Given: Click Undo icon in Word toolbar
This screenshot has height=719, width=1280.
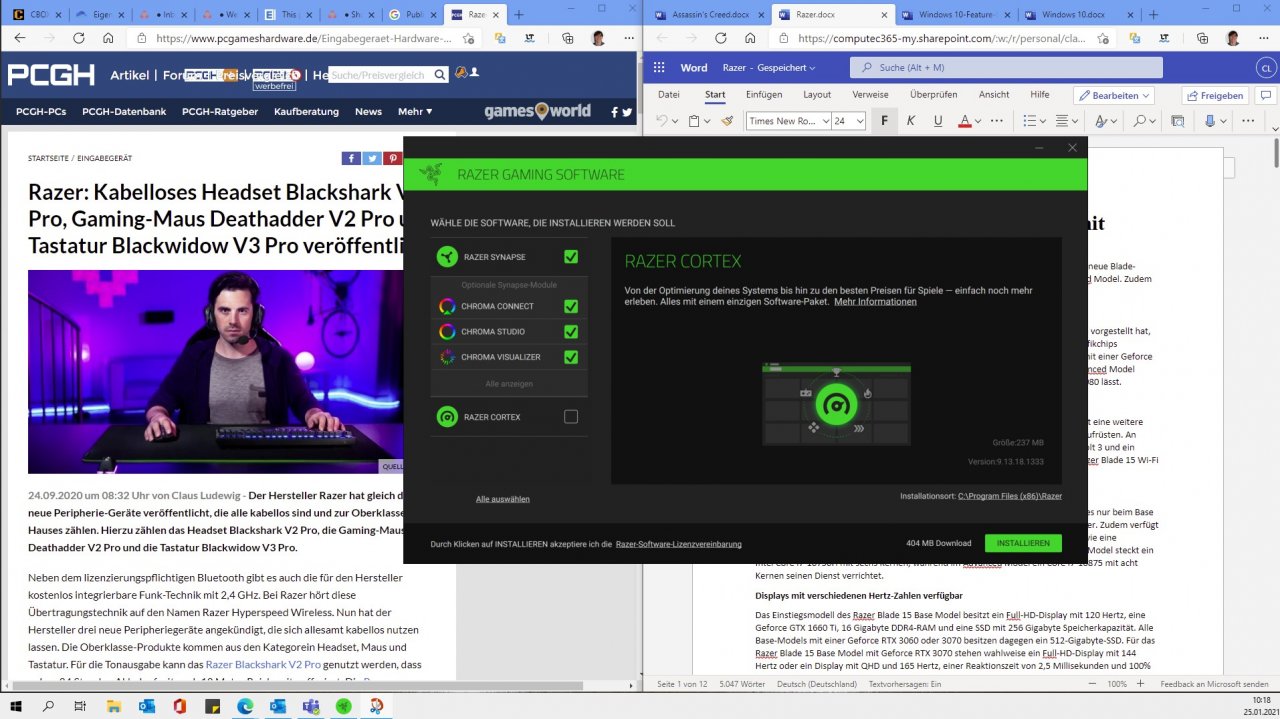Looking at the screenshot, I should [661, 121].
